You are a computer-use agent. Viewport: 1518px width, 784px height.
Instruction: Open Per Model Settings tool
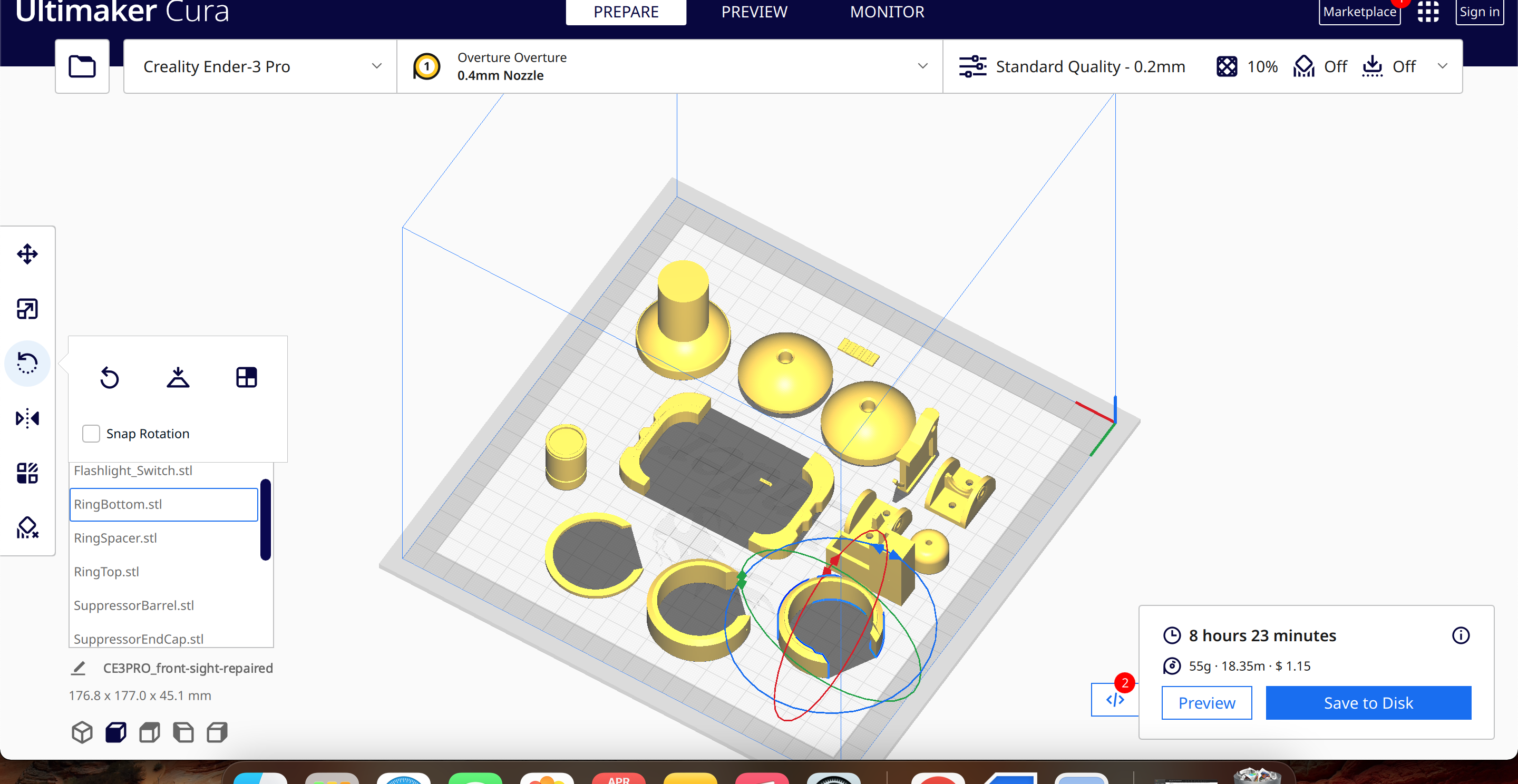tap(27, 473)
